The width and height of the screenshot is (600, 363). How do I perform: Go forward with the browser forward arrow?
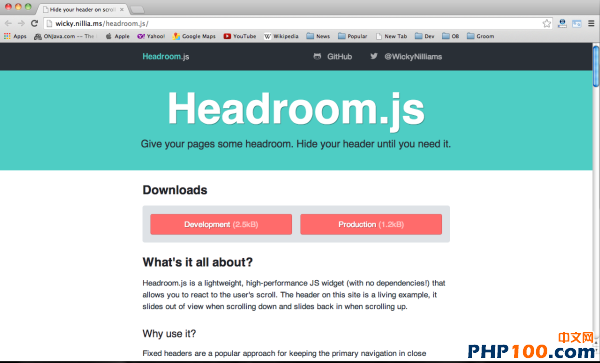point(21,23)
